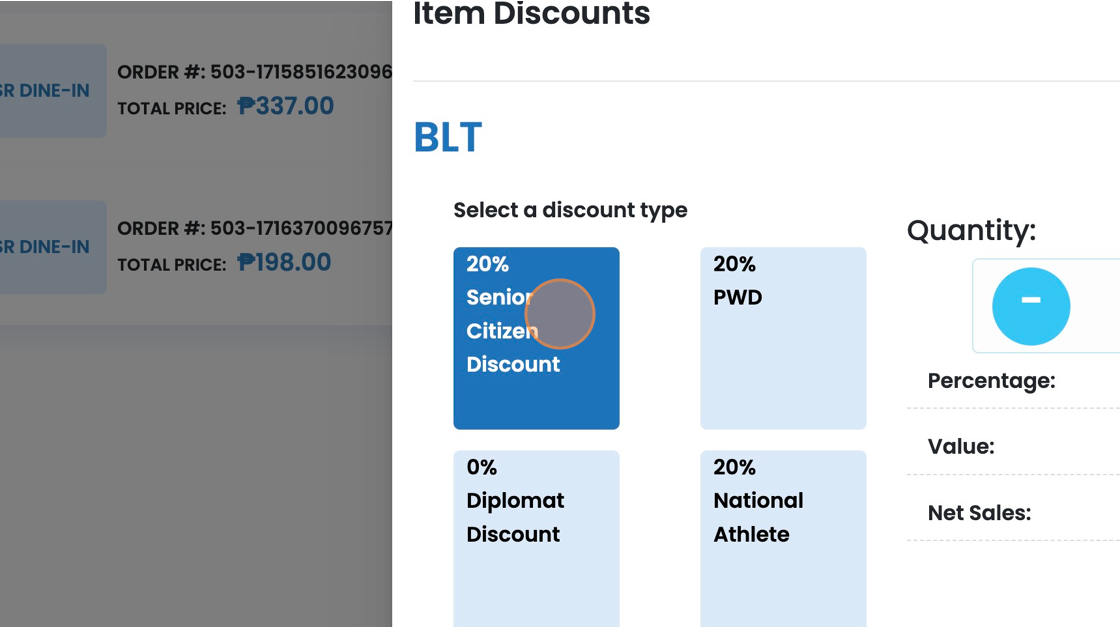Click the 'Select a discount type' label
Screen dimensions: 1120x628
click(570, 210)
